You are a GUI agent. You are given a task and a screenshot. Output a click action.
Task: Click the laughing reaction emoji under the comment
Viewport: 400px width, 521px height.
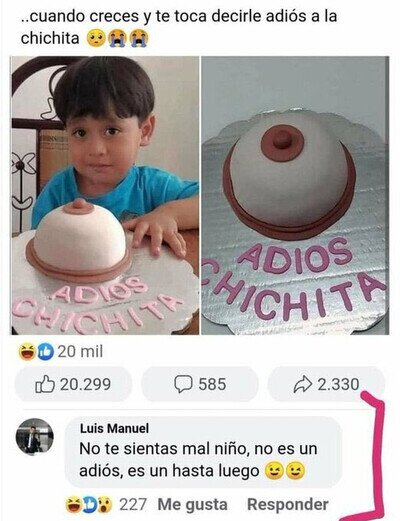(74, 505)
